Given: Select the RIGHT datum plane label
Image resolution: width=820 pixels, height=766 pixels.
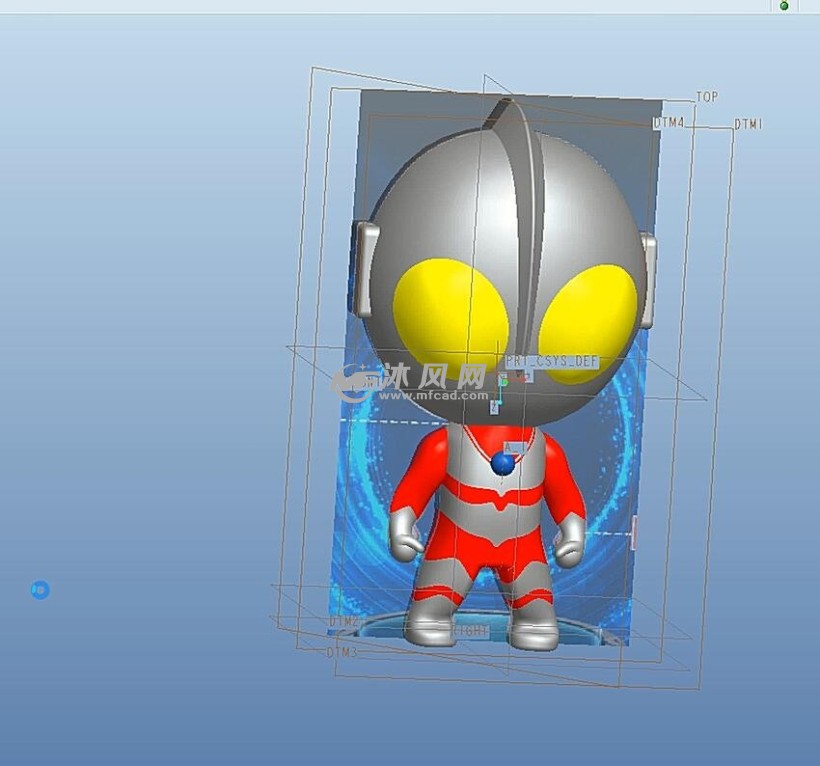Looking at the screenshot, I should point(472,632).
